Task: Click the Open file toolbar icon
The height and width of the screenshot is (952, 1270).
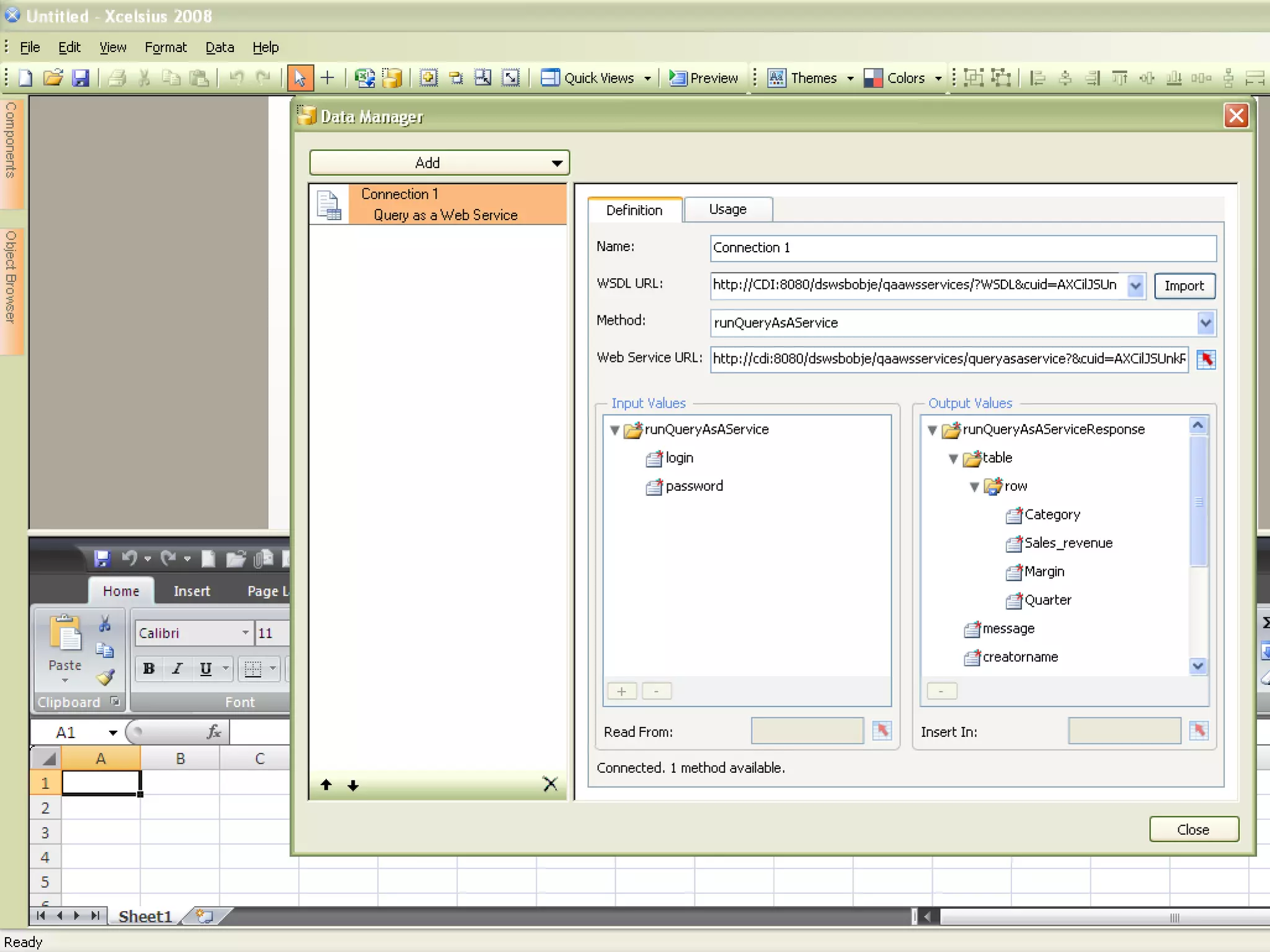Action: 53,78
